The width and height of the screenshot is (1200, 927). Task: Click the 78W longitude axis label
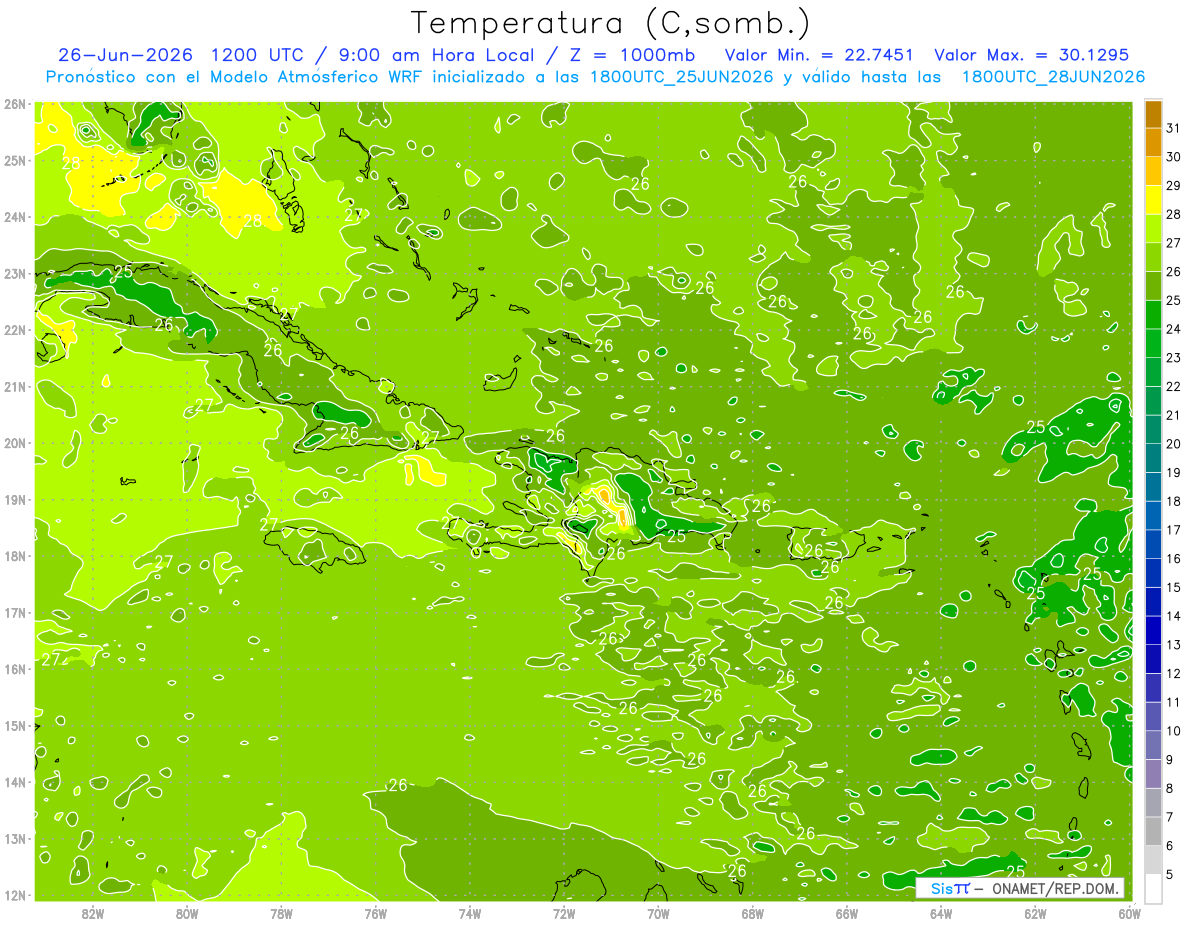pos(281,913)
